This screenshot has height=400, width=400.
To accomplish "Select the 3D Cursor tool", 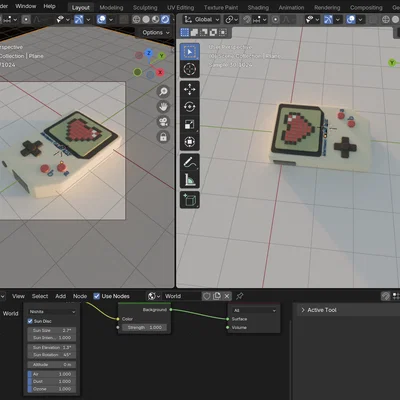I will click(x=190, y=69).
